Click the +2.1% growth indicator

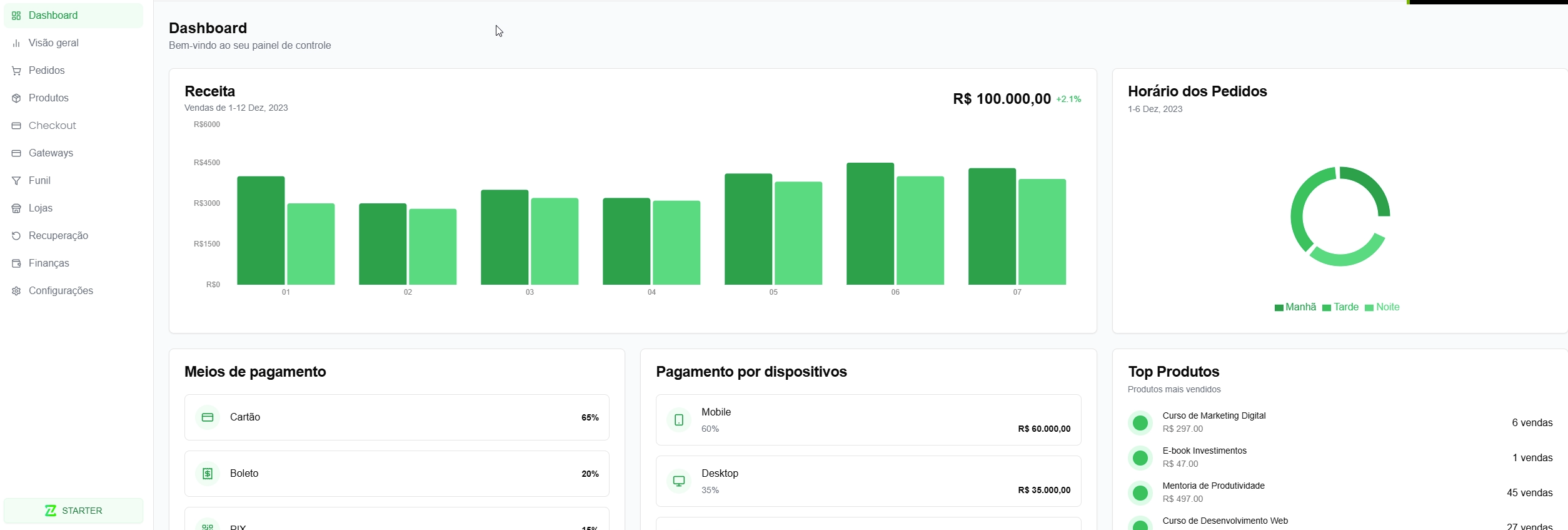coord(1068,99)
